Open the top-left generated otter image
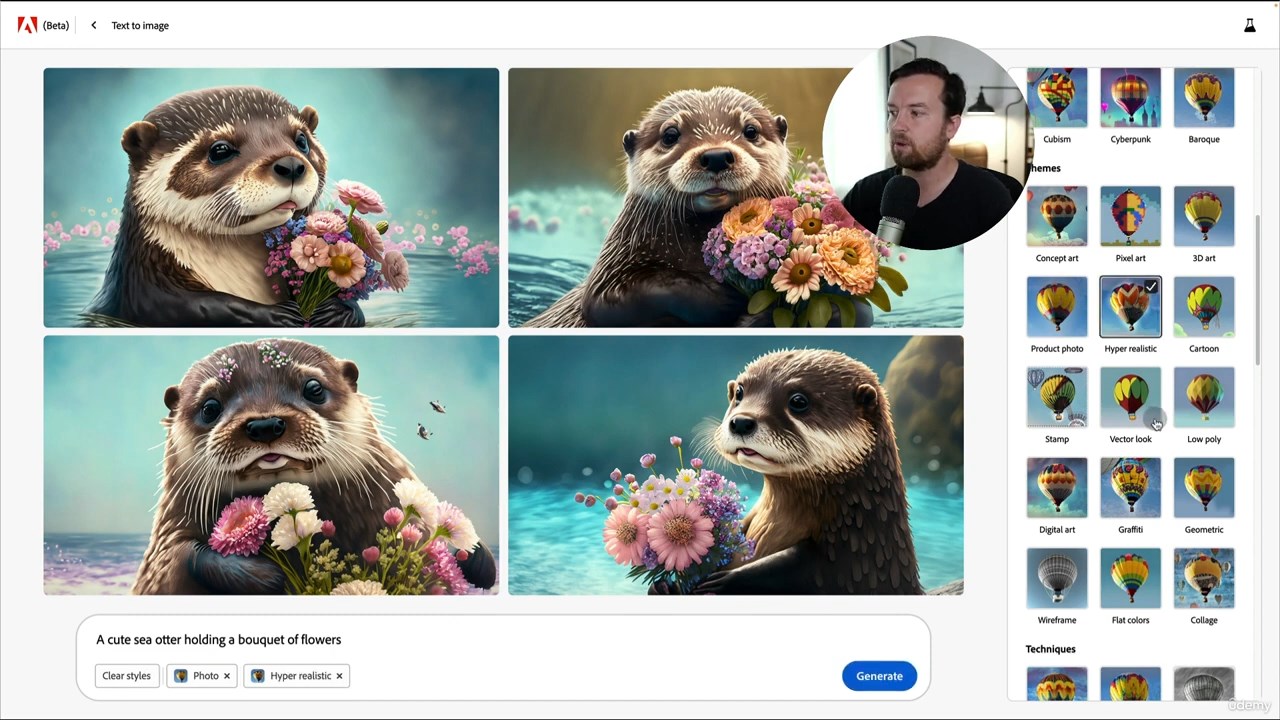This screenshot has width=1280, height=720. point(271,197)
